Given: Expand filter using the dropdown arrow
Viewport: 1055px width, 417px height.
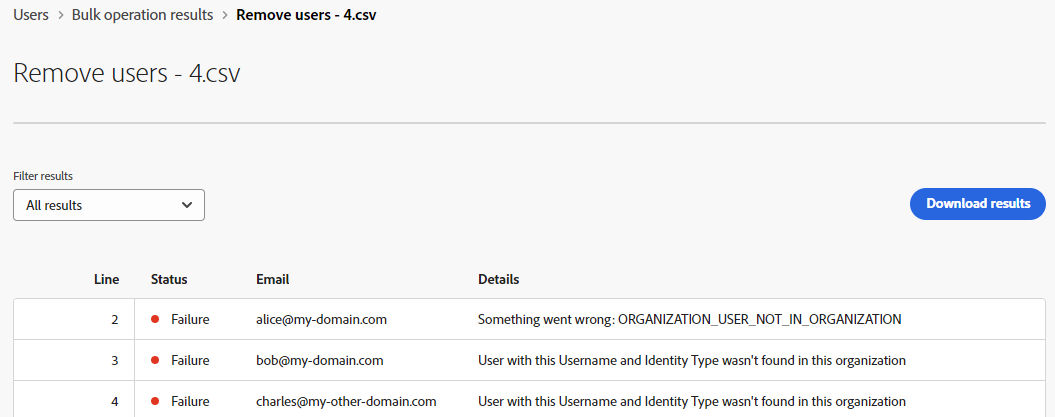Looking at the screenshot, I should pyautogui.click(x=187, y=205).
